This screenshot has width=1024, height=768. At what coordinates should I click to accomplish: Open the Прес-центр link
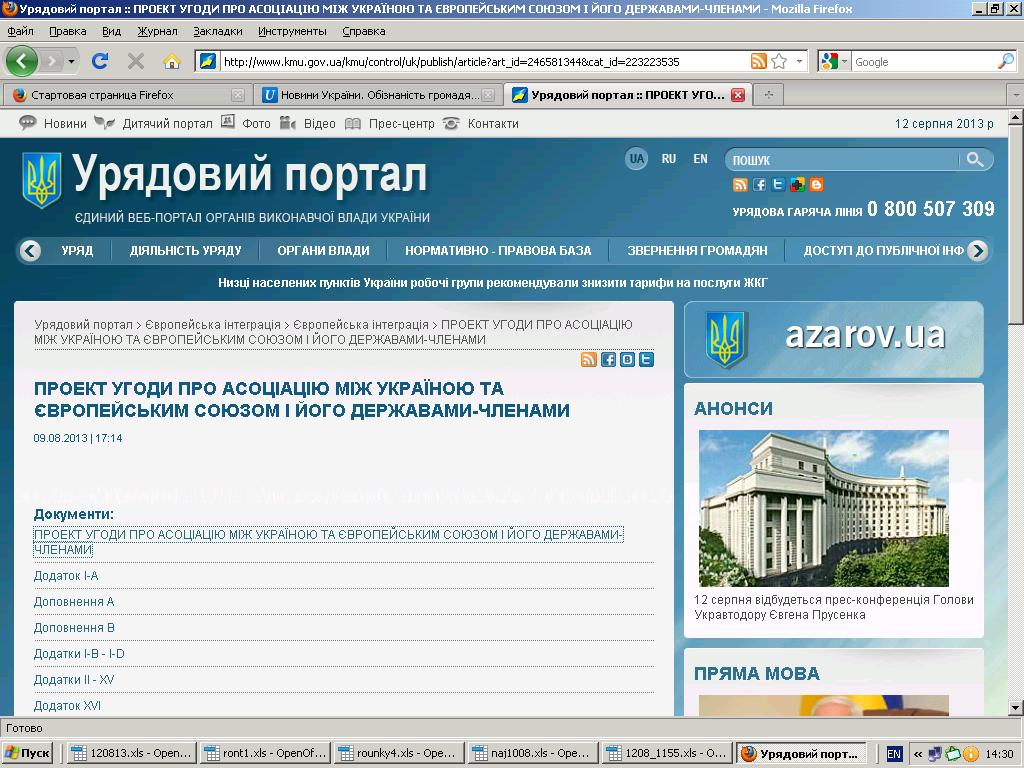401,123
